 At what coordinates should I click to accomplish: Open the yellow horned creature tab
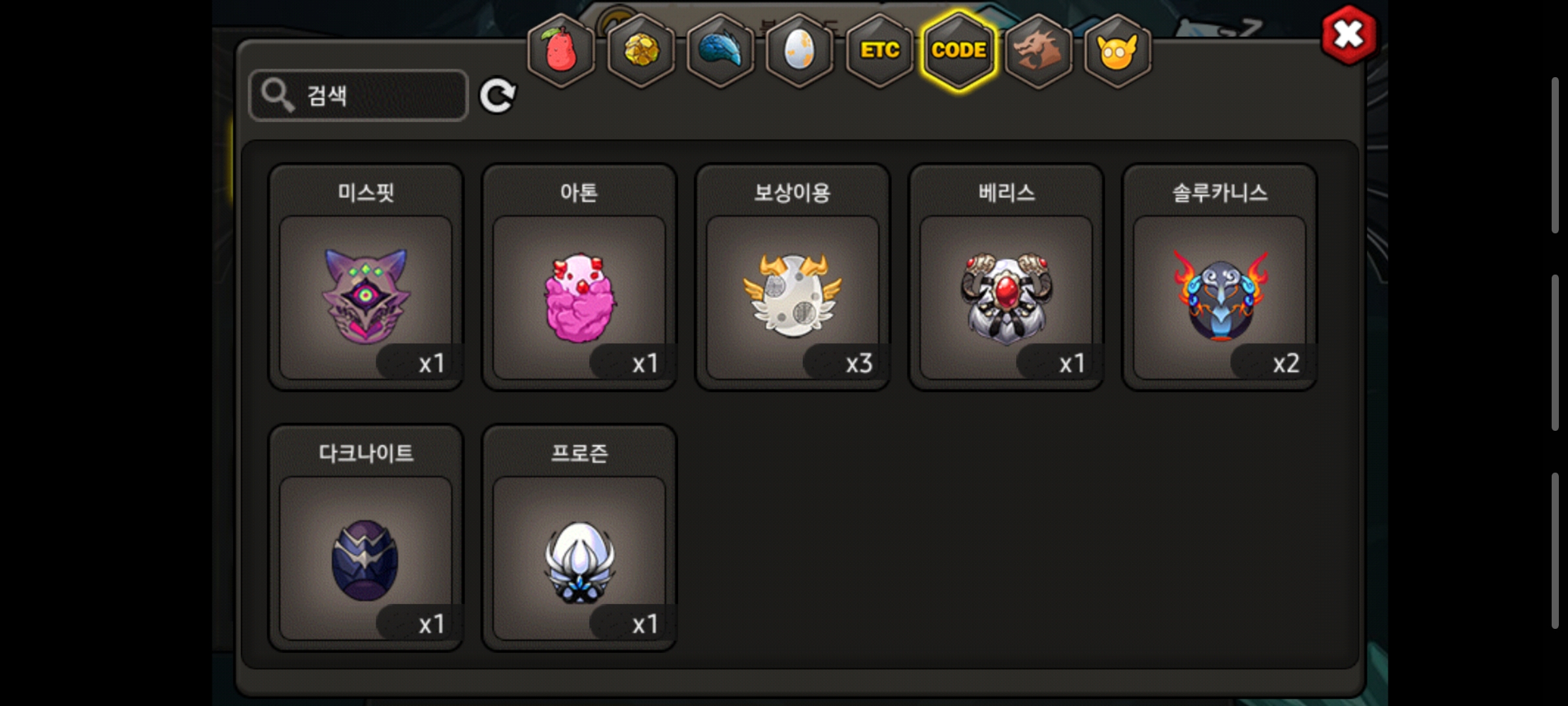[x=1118, y=50]
